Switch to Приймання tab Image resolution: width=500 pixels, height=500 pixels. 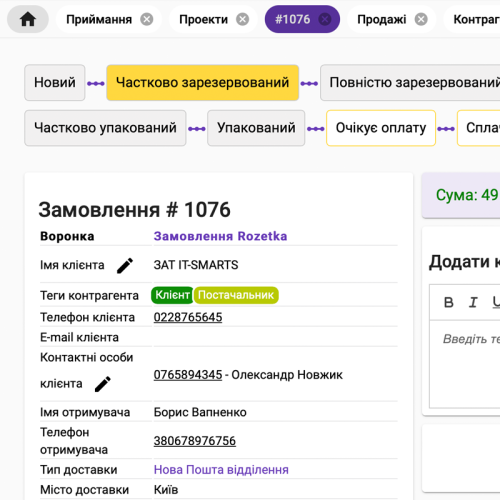pos(99,19)
